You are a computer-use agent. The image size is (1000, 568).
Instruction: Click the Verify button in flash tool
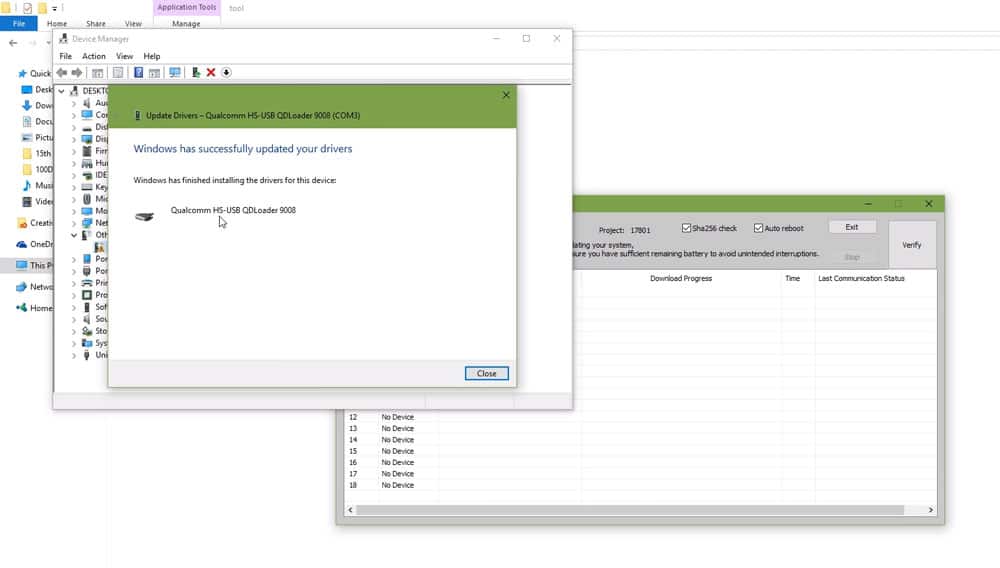click(x=912, y=245)
